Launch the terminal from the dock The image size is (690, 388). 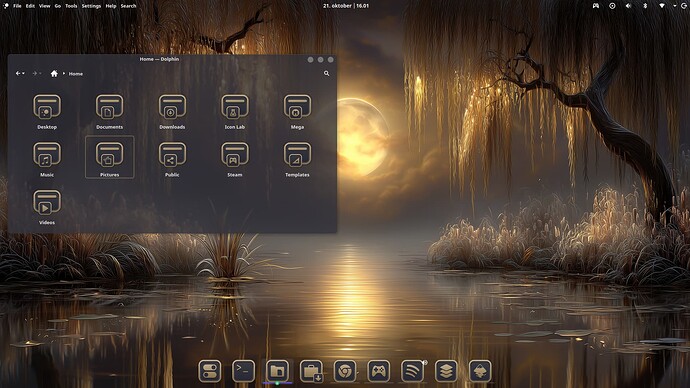point(243,371)
